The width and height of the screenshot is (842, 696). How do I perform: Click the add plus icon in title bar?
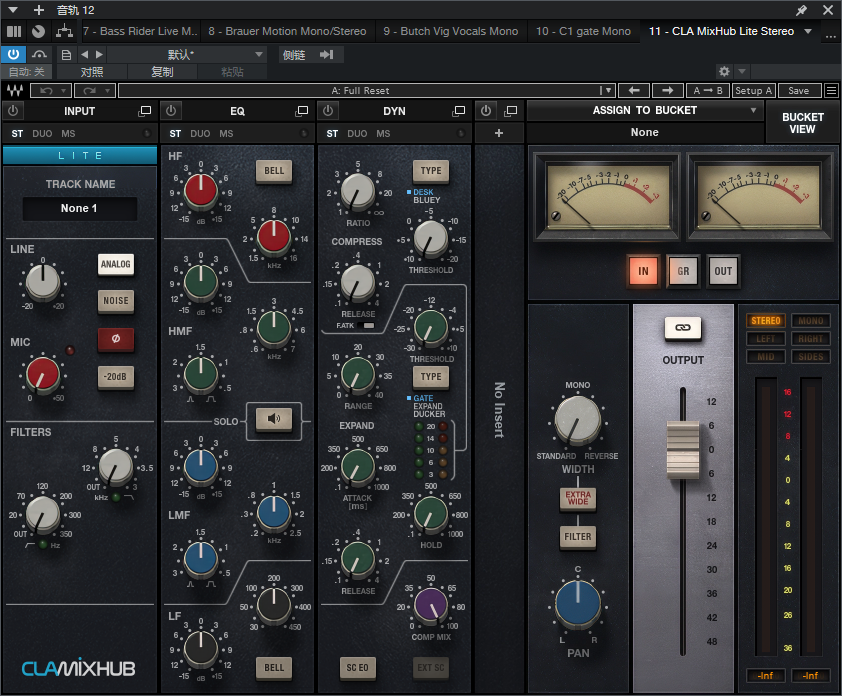click(x=39, y=10)
